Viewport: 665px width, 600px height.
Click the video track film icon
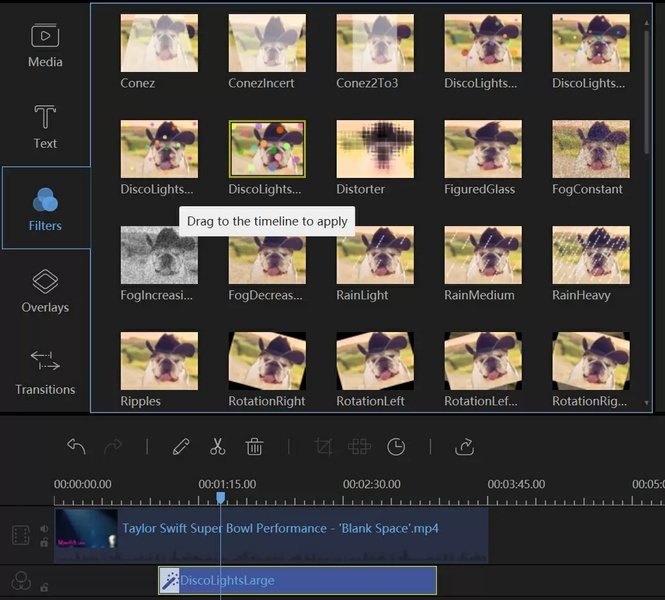coord(21,535)
